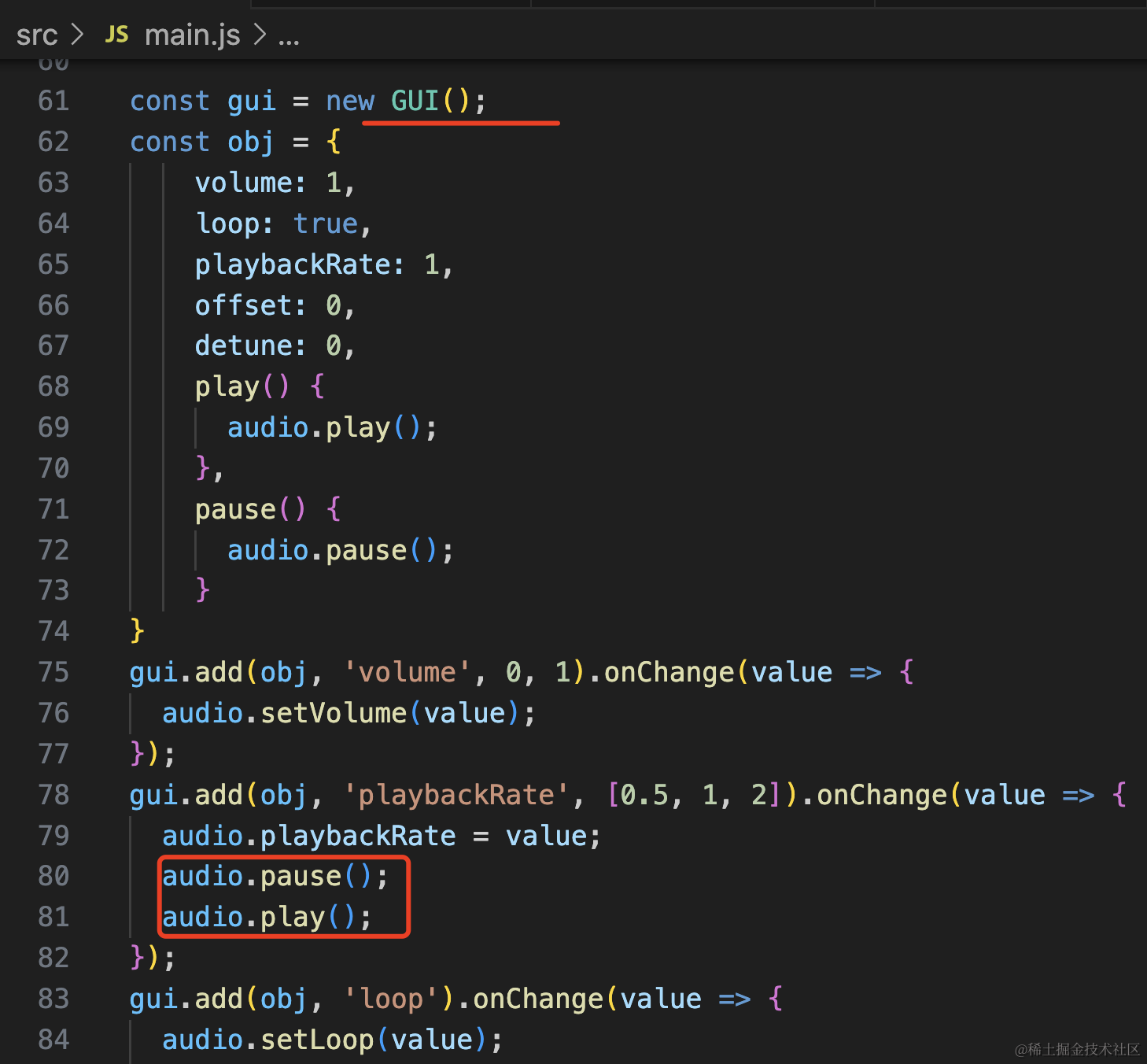The image size is (1147, 1064).
Task: Click 'audio.pause();' on line 80
Action: click(x=275, y=876)
